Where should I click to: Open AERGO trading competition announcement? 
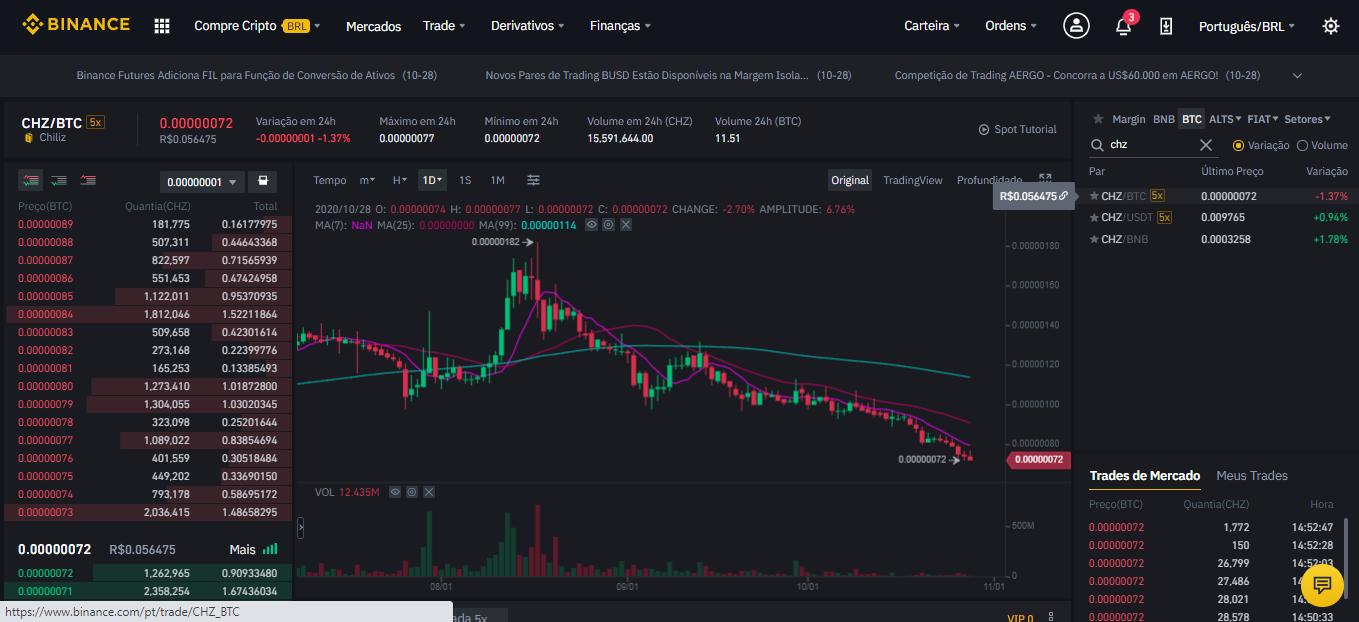[1077, 75]
